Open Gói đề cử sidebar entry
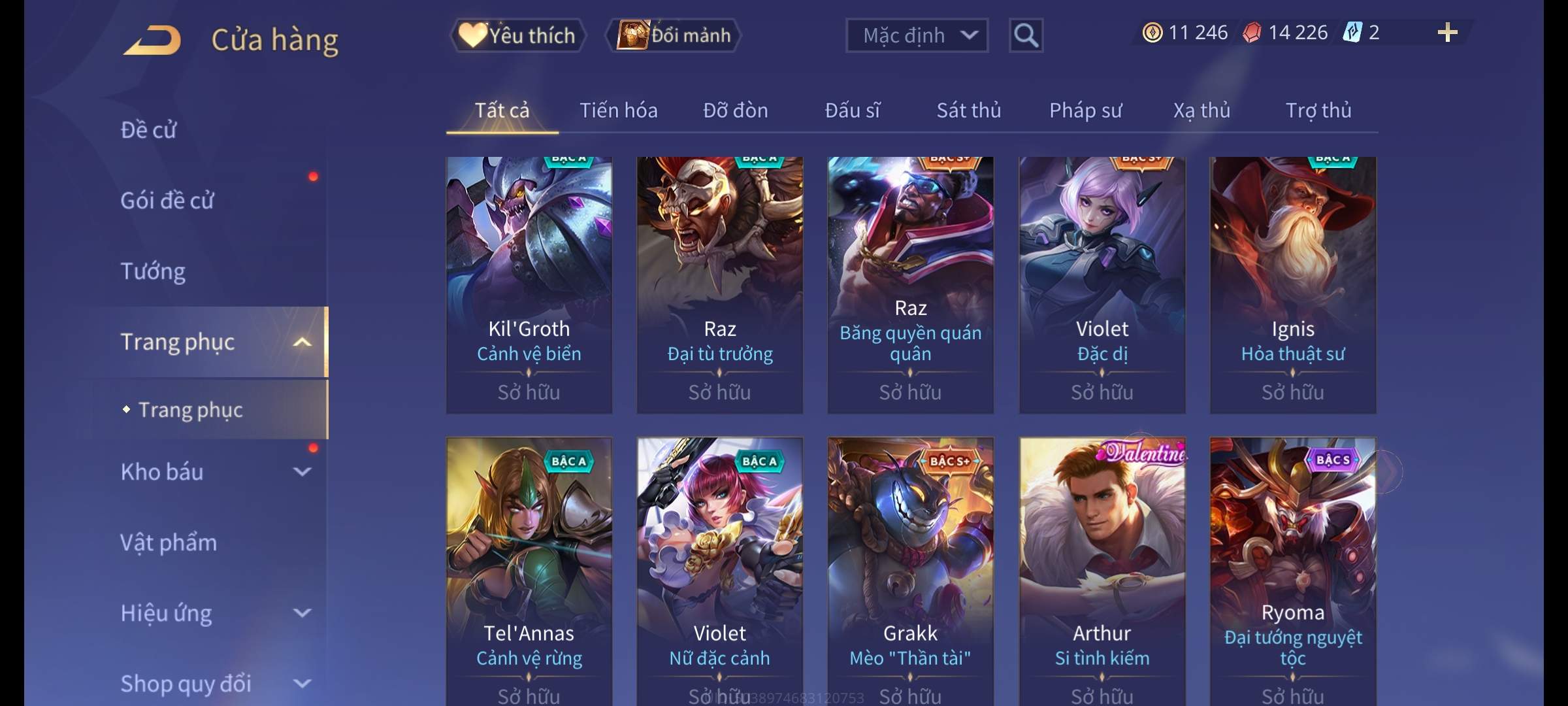 pyautogui.click(x=167, y=201)
